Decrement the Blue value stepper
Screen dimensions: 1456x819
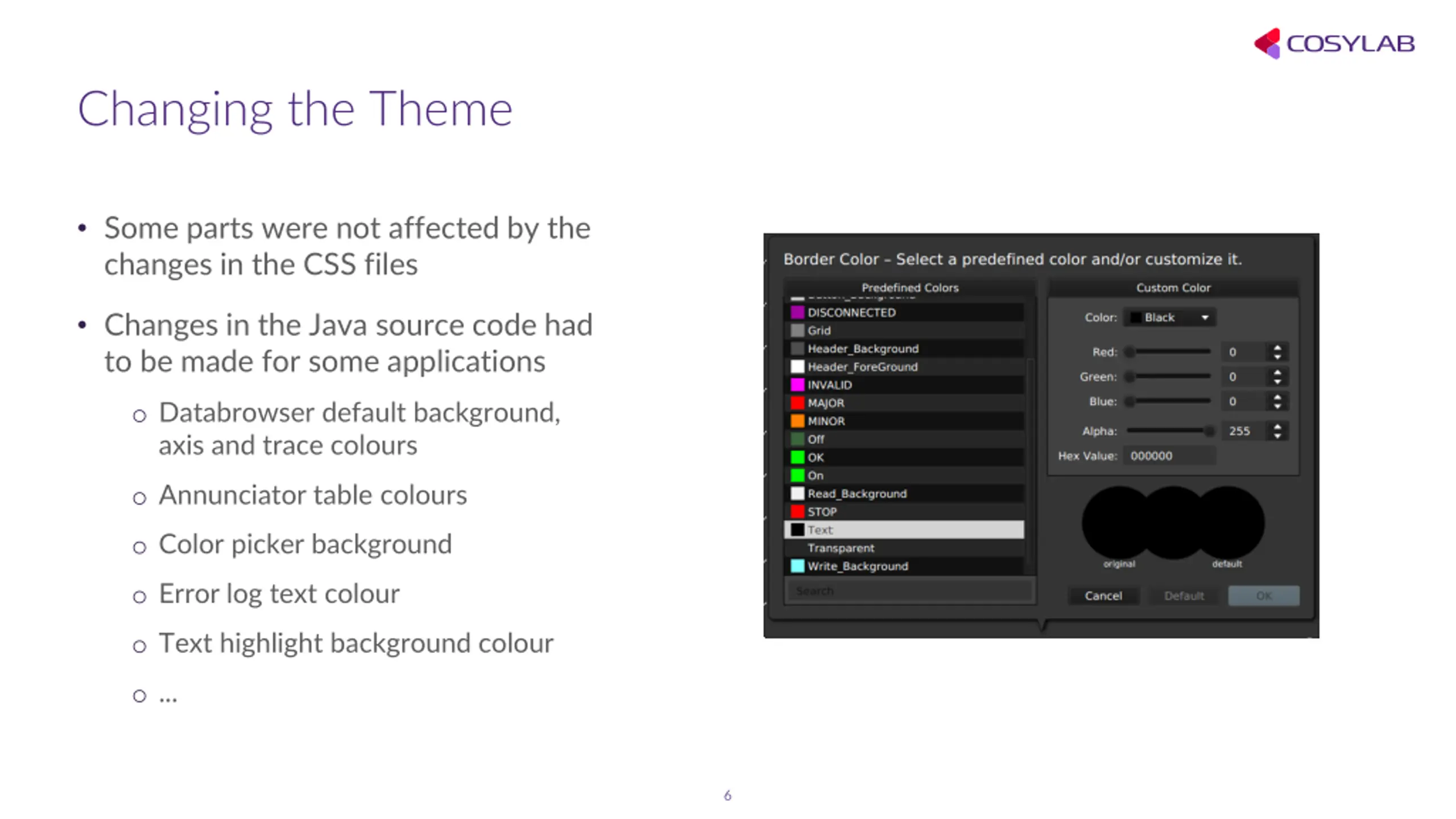[x=1277, y=407]
